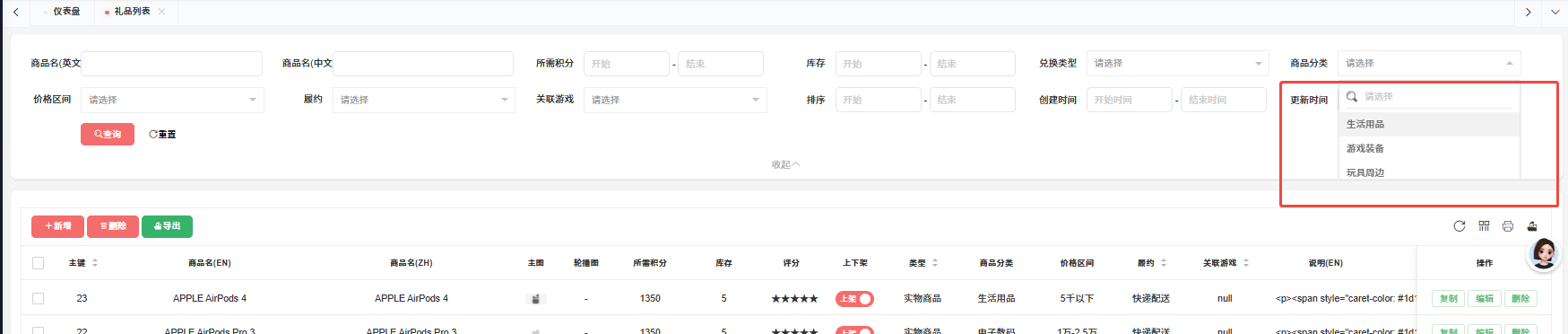This screenshot has height=334, width=1568.
Task: Go back with the left tab-scroll arrow
Action: 16,12
